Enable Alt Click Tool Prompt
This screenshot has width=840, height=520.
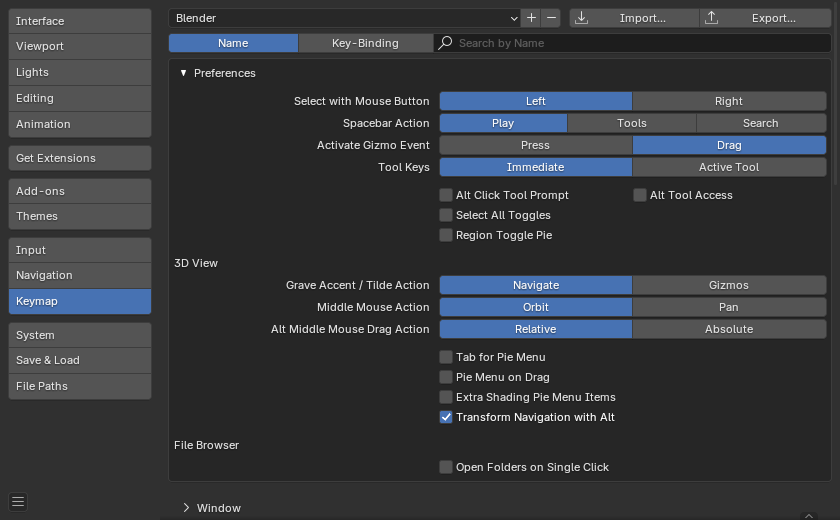click(446, 195)
